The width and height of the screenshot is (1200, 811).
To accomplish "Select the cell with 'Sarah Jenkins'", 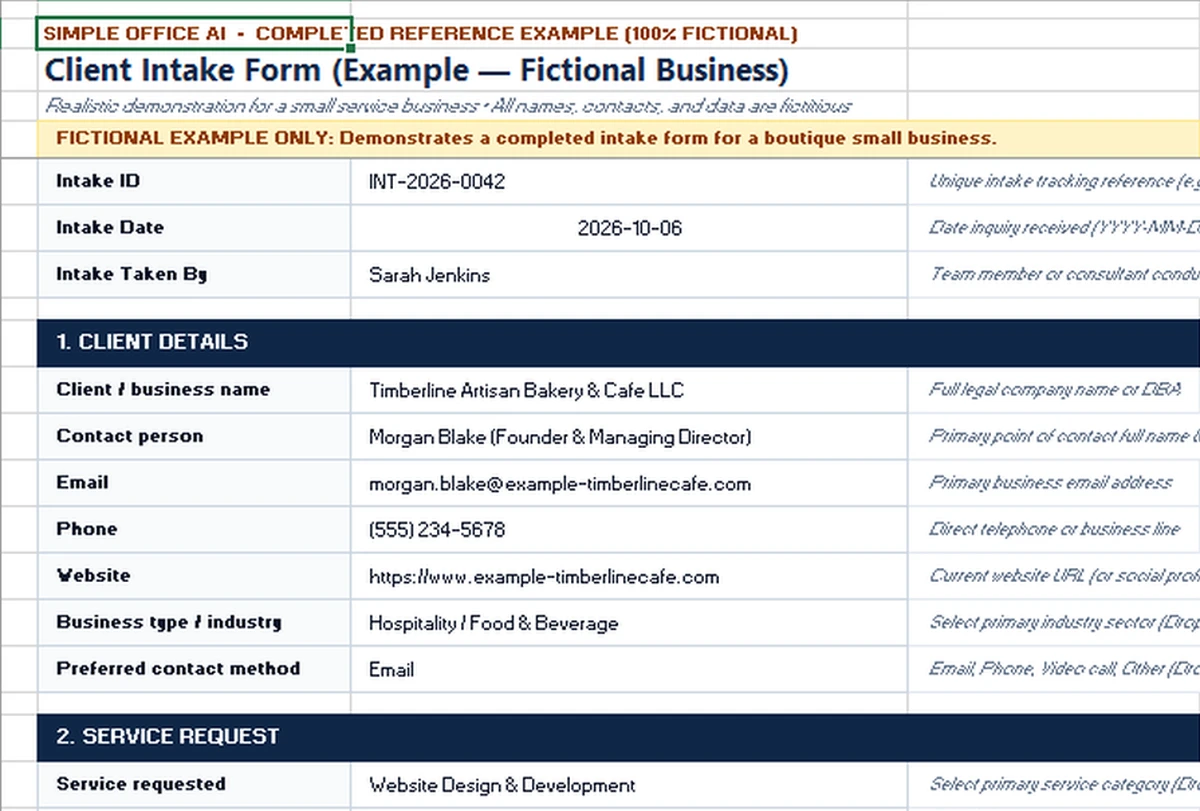I will pyautogui.click(x=629, y=274).
